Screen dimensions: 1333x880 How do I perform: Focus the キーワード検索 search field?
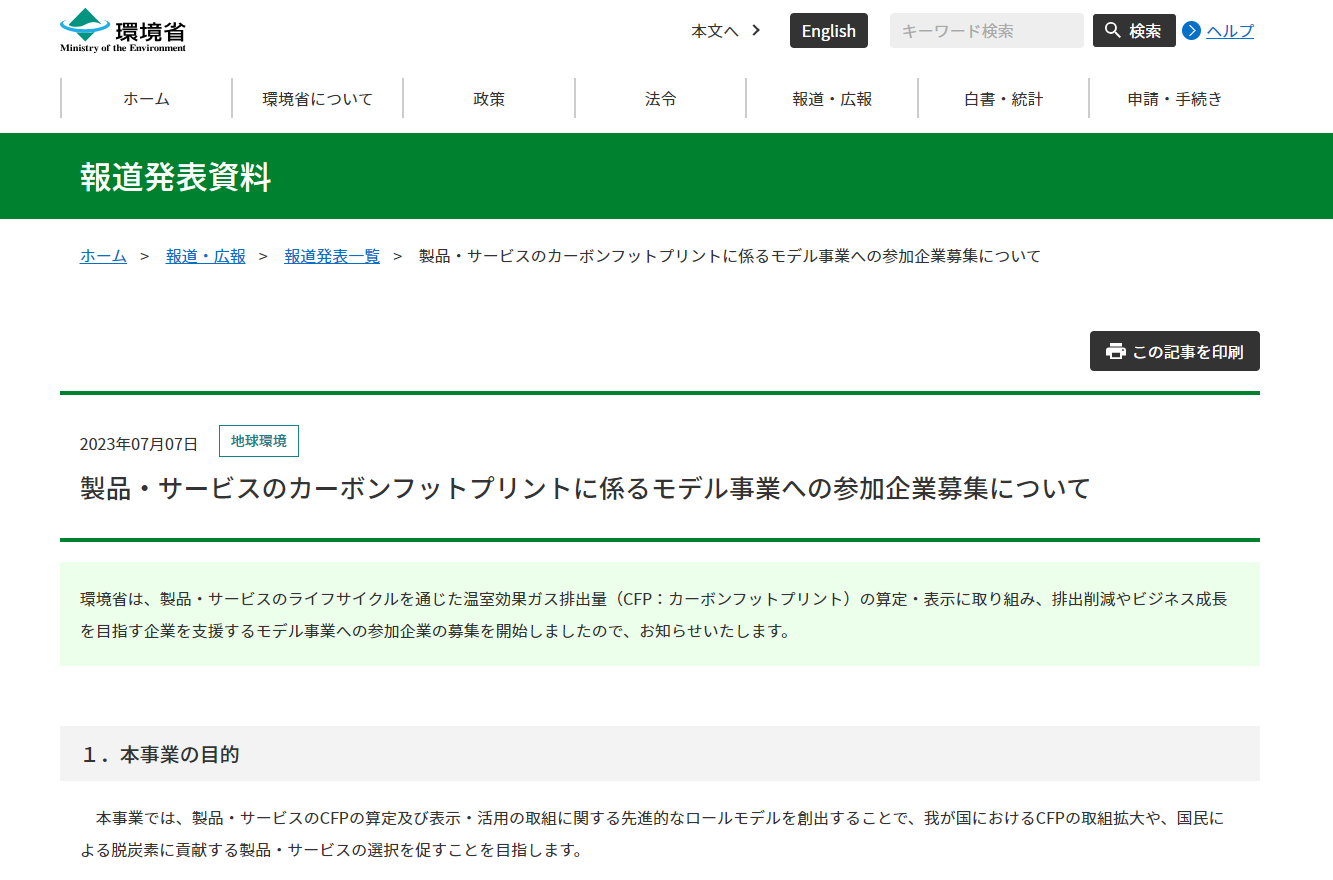[986, 31]
